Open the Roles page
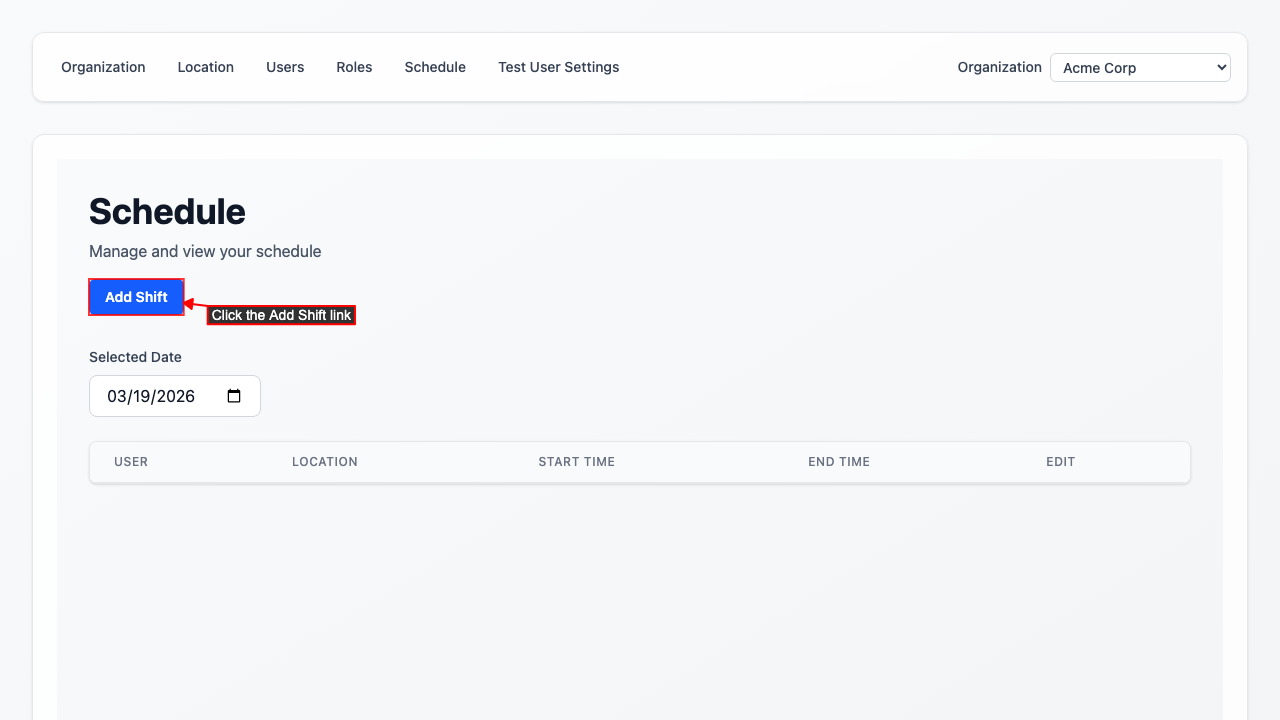Viewport: 1280px width, 720px height. (354, 67)
